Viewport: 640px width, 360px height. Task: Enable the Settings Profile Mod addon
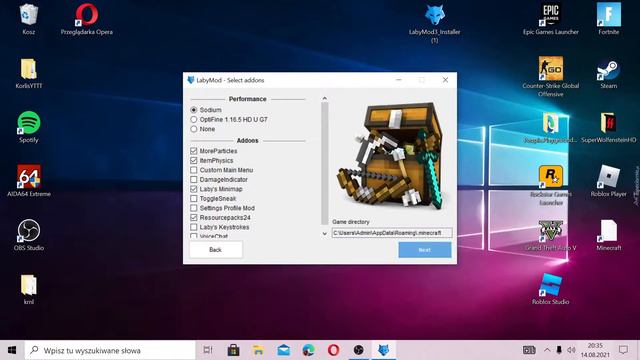193,208
